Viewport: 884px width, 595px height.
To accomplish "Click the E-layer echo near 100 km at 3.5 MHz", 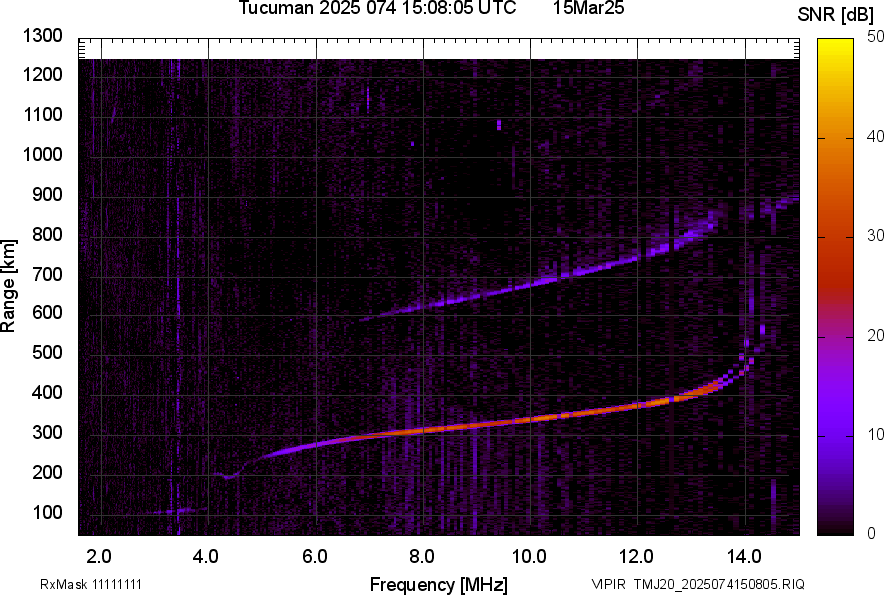I will [179, 511].
